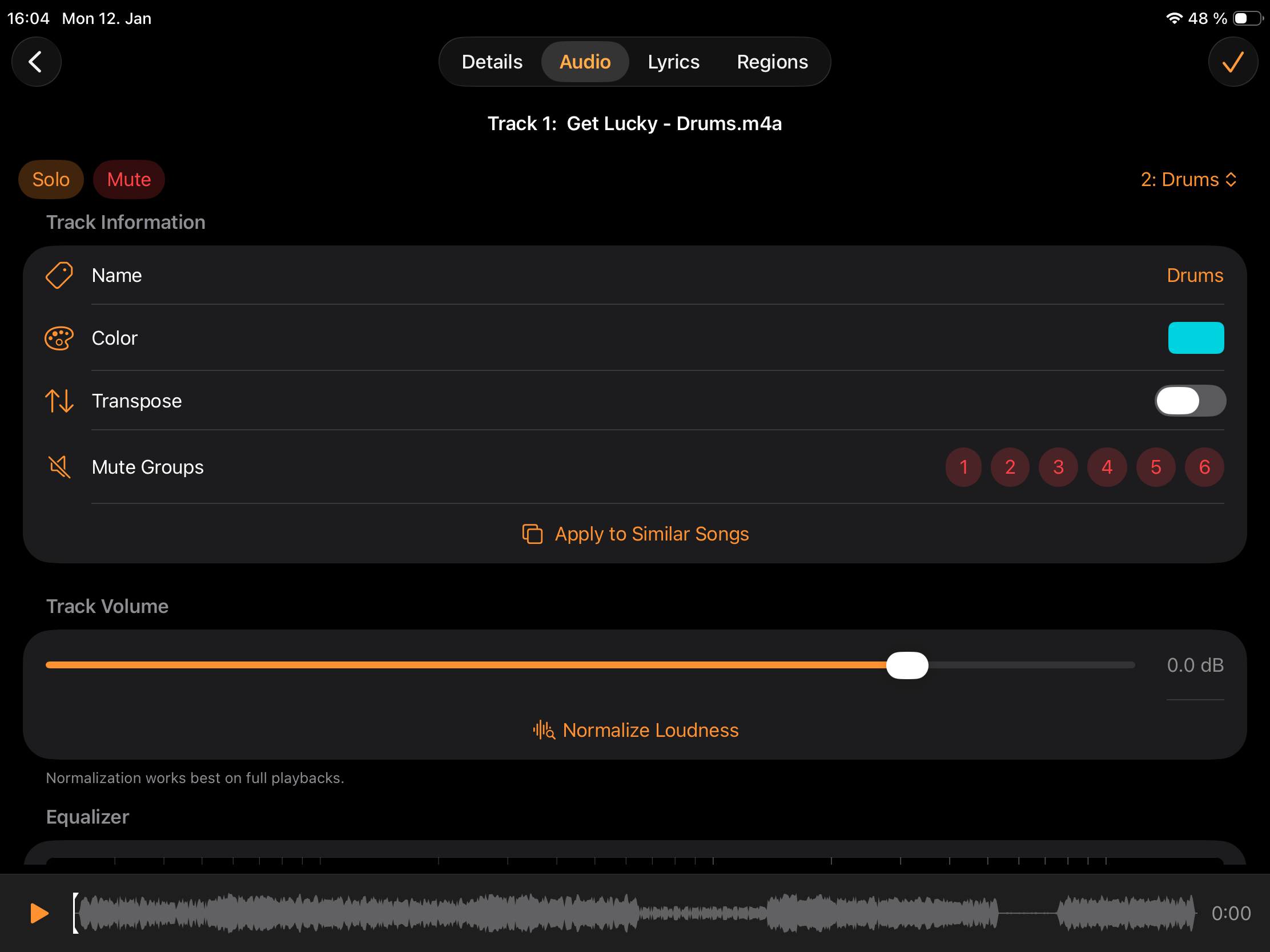
Task: Open the Regions tab
Action: 771,62
